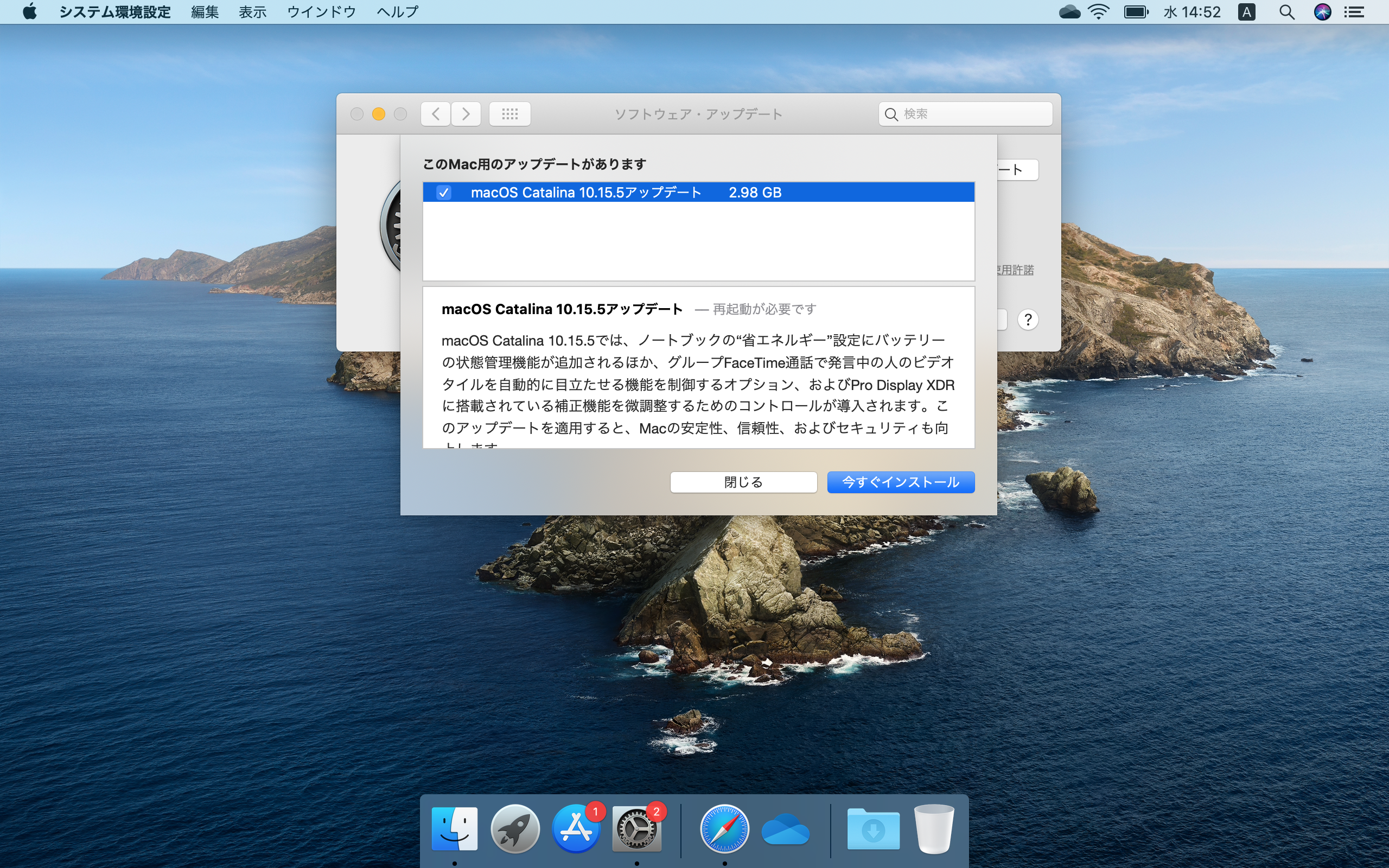
Task: Click 今すぐインストール to start the update
Action: tap(900, 482)
